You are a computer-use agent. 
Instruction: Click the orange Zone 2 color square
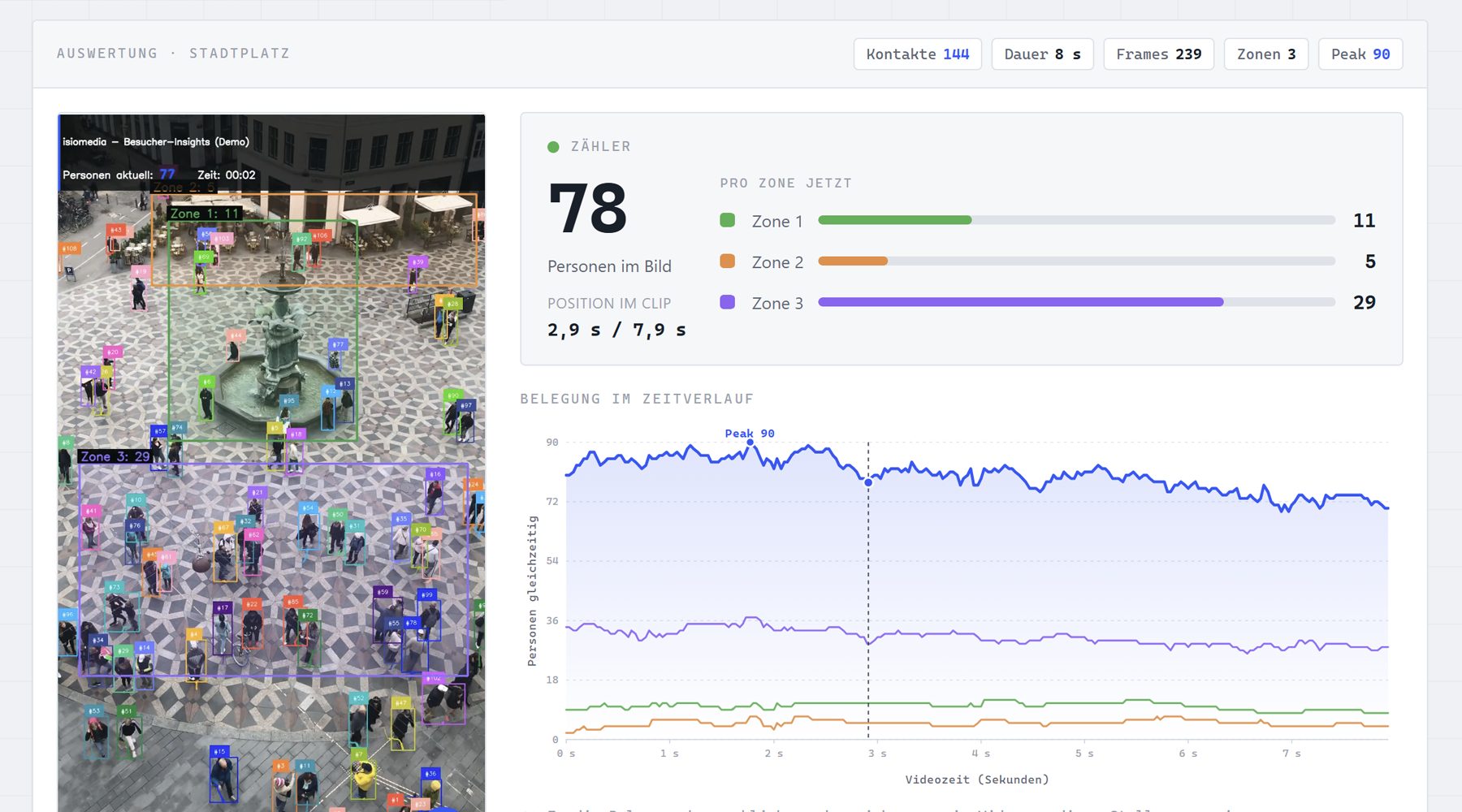pyautogui.click(x=728, y=261)
